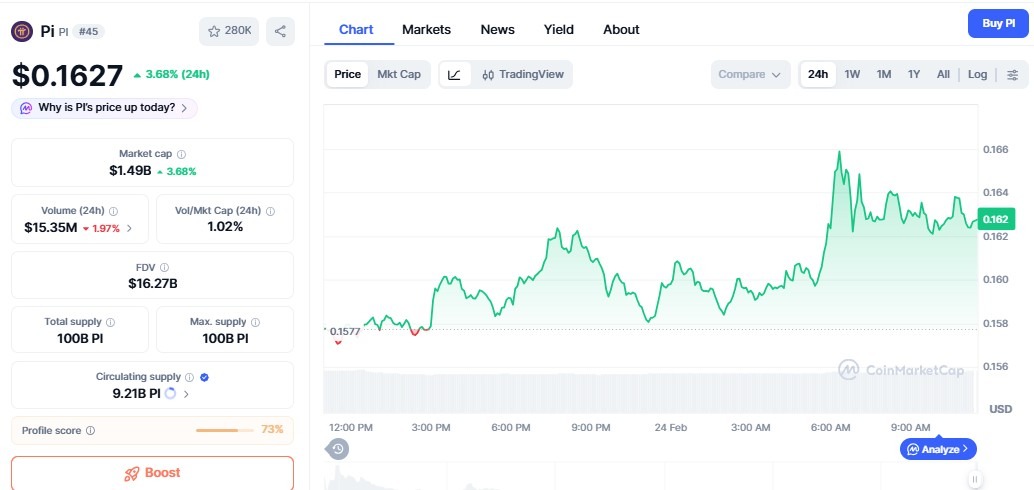Toggle Log scale on chart
The width and height of the screenshot is (1034, 490).
(x=977, y=75)
